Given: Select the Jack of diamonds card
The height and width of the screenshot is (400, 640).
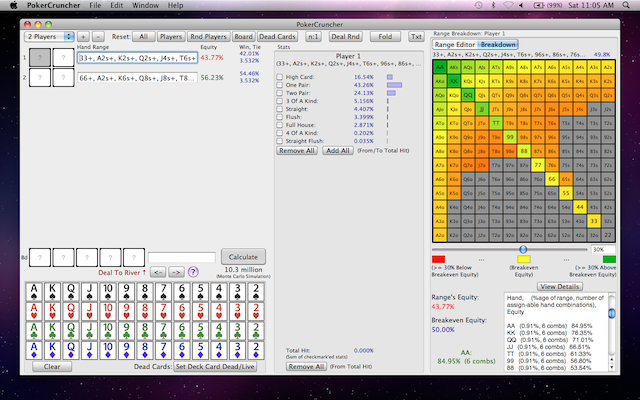Looking at the screenshot, I should pyautogui.click(x=89, y=350).
